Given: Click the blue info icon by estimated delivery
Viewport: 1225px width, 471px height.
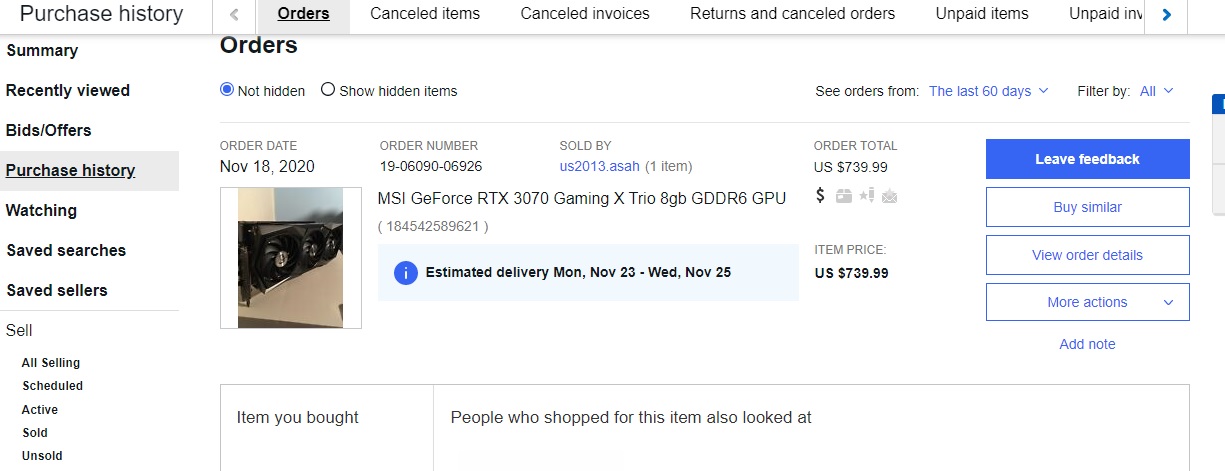Looking at the screenshot, I should [x=406, y=272].
